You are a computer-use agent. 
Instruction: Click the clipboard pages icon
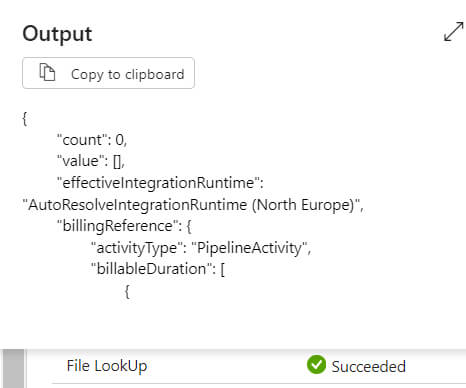tap(47, 72)
